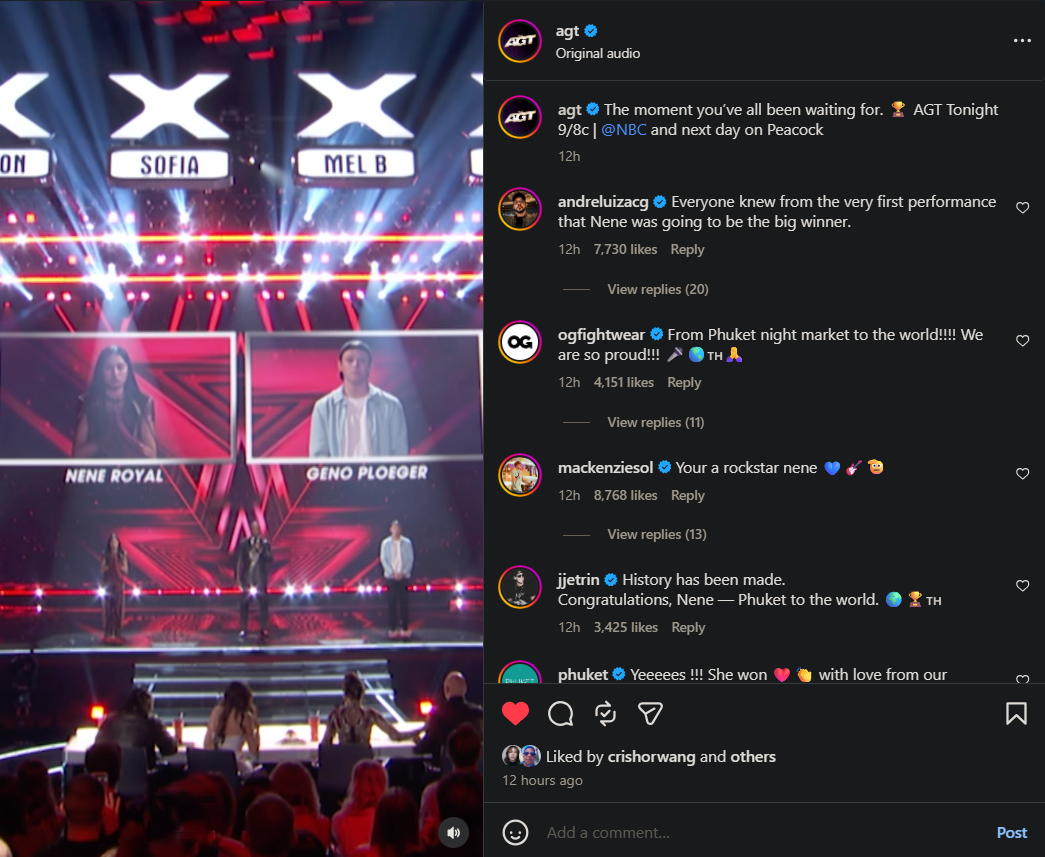Share the post via the paper plane icon

[650, 714]
